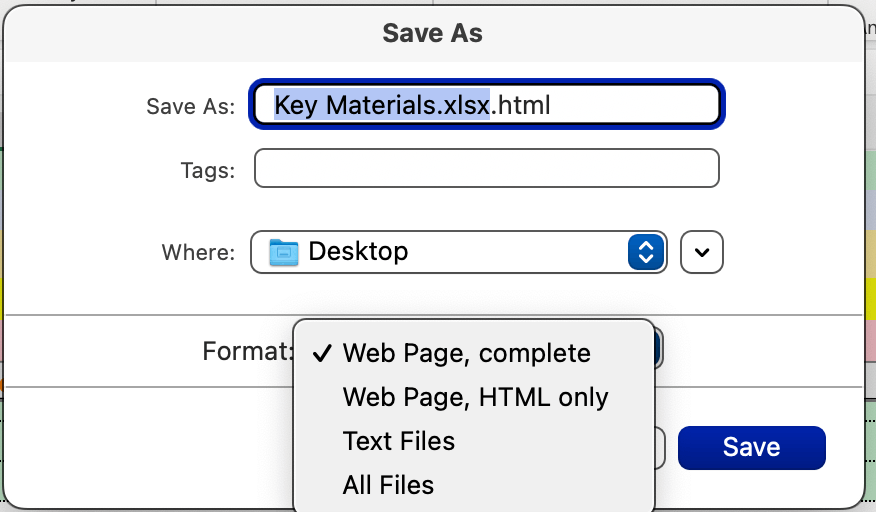Expand the full file browser chevron button
The image size is (876, 512).
702,252
